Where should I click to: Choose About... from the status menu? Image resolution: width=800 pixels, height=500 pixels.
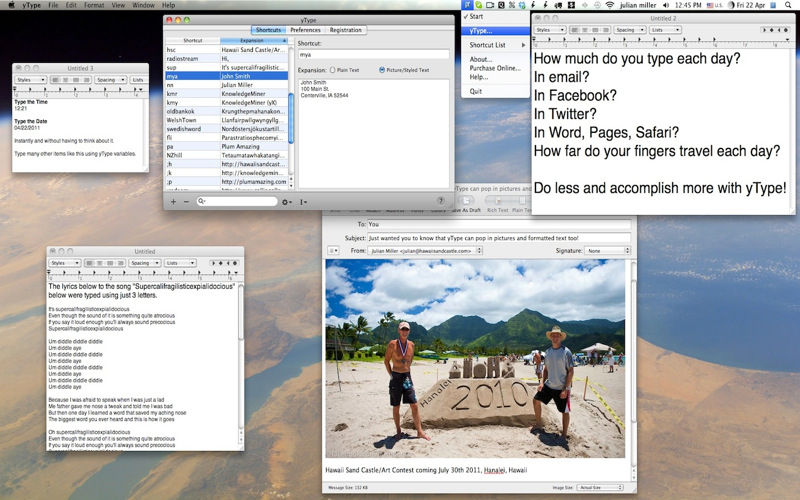[495, 59]
